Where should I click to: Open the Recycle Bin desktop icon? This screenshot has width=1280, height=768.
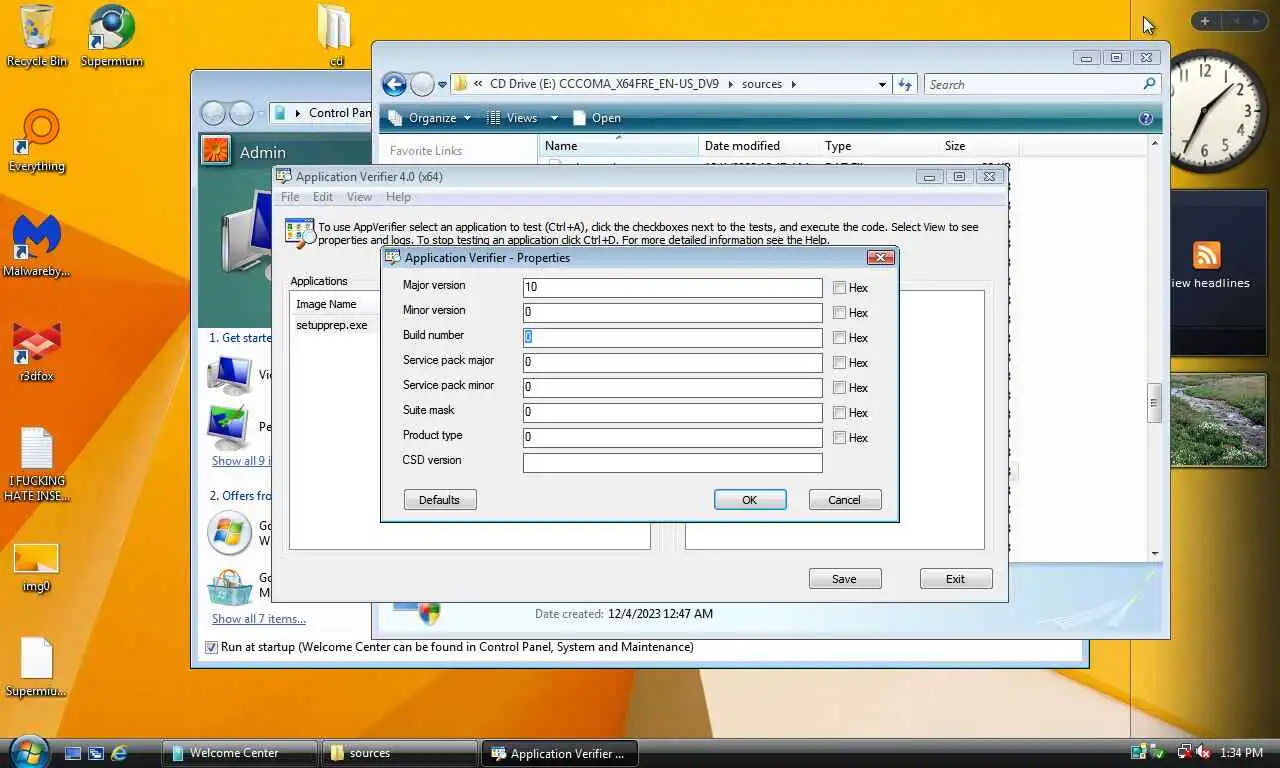tap(37, 35)
